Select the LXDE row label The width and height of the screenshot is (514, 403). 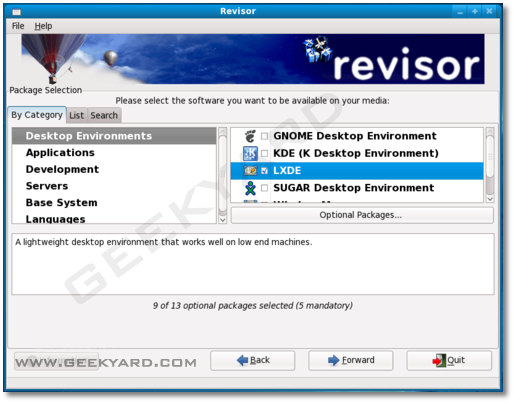[287, 171]
